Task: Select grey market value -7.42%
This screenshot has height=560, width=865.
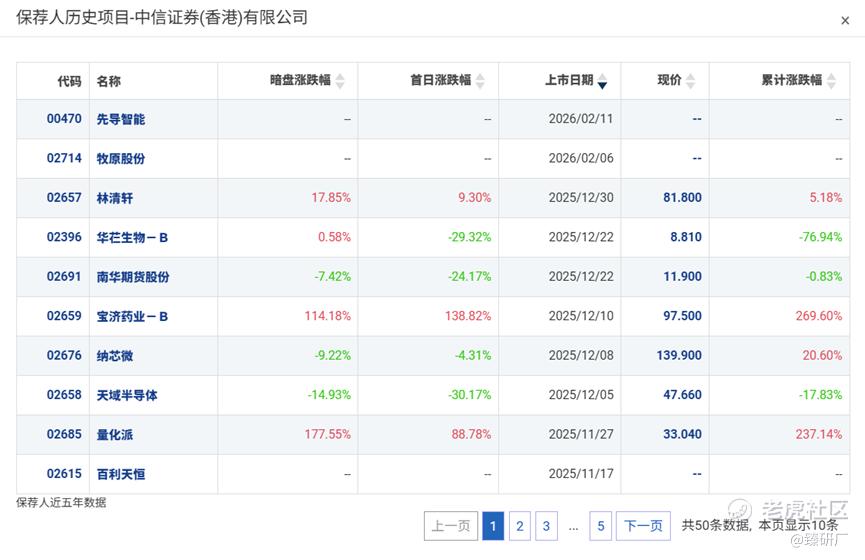Action: pyautogui.click(x=333, y=276)
